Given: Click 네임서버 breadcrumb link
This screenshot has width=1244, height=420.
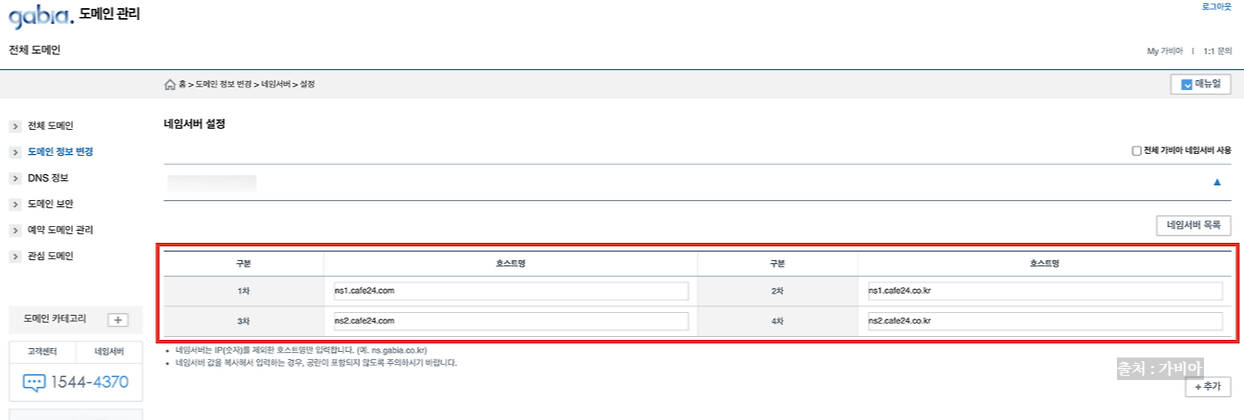Looking at the screenshot, I should pyautogui.click(x=275, y=85).
